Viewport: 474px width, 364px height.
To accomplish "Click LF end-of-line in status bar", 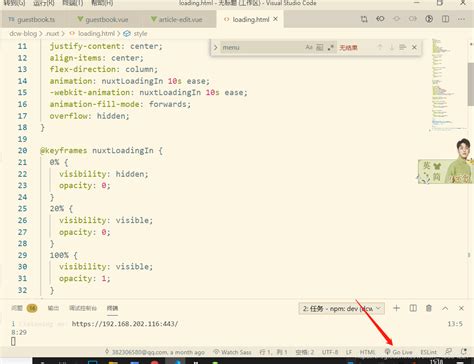I will [349, 352].
